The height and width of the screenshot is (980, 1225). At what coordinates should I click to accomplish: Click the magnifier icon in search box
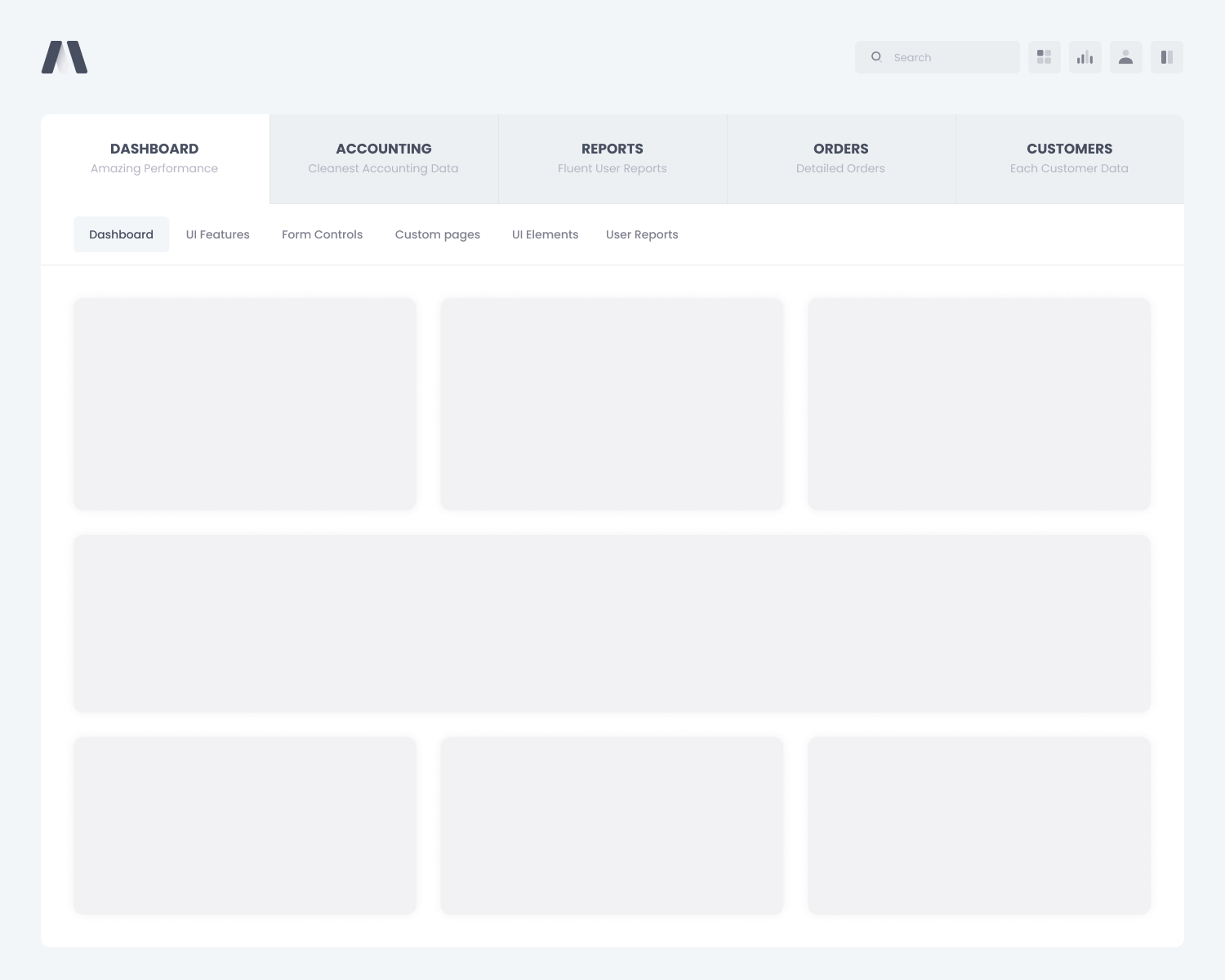click(876, 57)
